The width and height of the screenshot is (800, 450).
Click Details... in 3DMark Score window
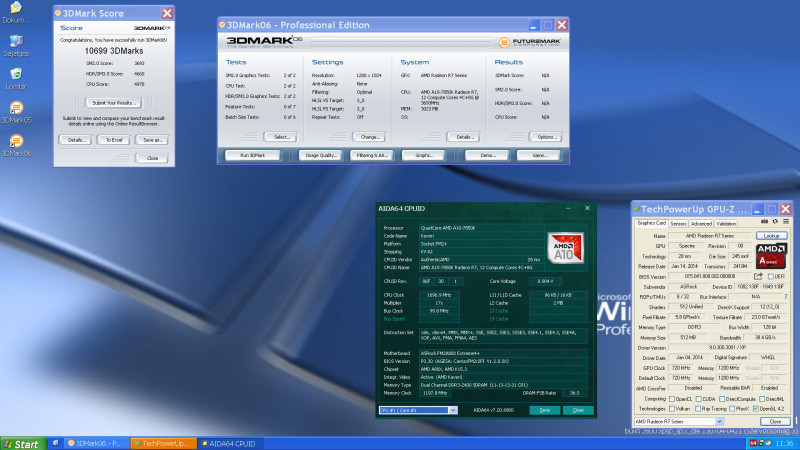coord(76,140)
